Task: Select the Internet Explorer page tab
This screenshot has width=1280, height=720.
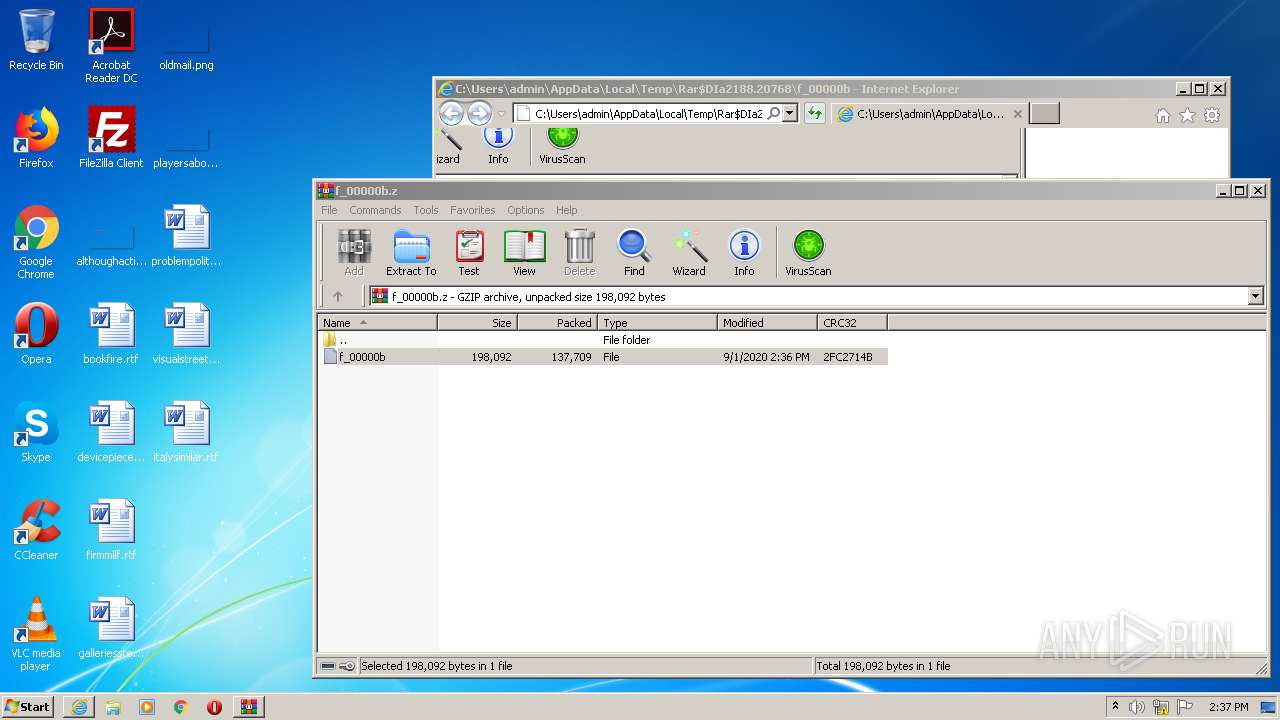Action: [928, 114]
